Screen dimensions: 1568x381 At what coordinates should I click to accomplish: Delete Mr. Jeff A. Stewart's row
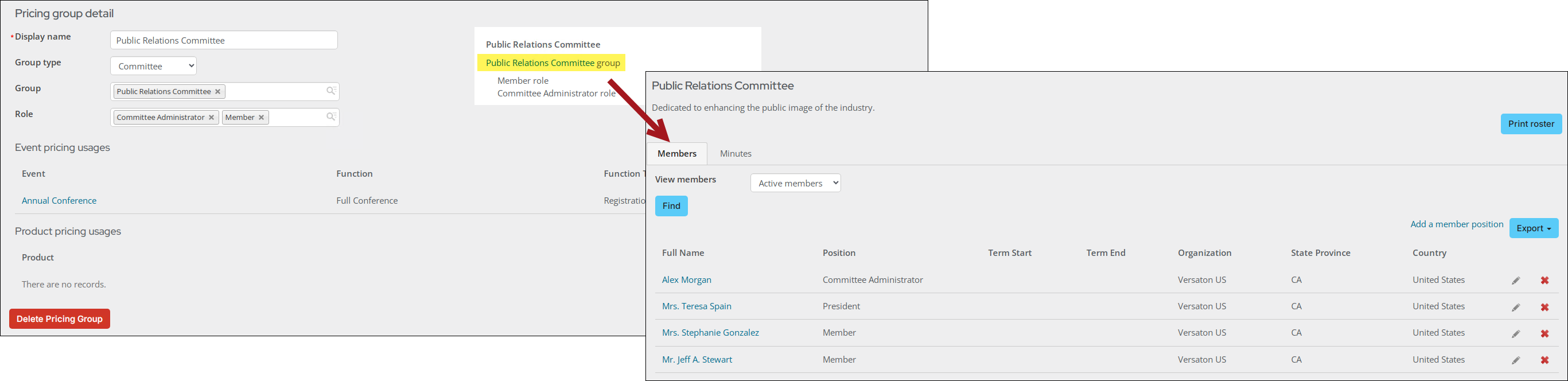[x=1544, y=360]
